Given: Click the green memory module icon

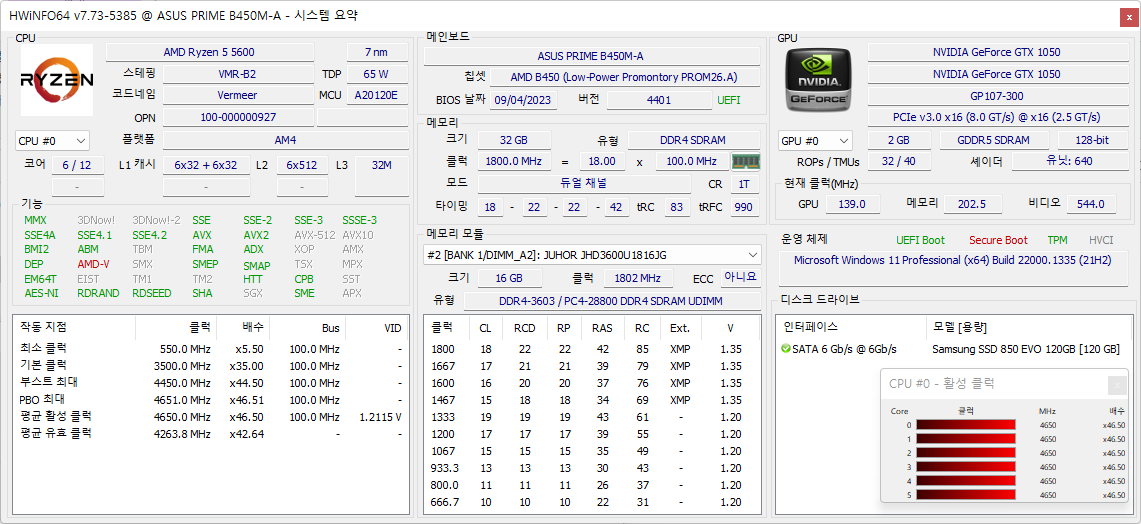Looking at the screenshot, I should click(744, 161).
